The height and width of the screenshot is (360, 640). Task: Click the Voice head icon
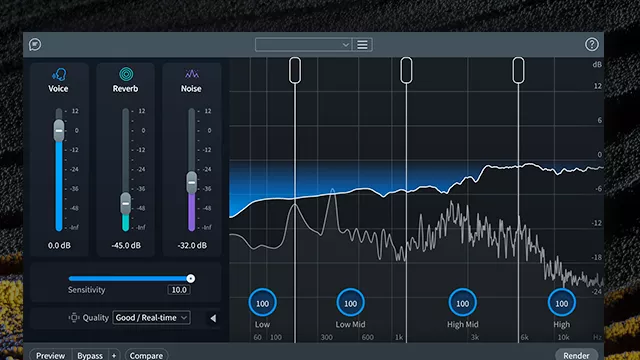point(59,75)
